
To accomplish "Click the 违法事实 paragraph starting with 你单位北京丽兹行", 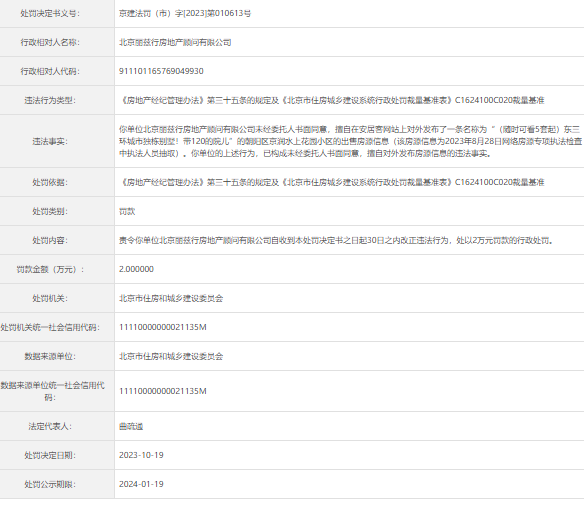I will click(350, 142).
